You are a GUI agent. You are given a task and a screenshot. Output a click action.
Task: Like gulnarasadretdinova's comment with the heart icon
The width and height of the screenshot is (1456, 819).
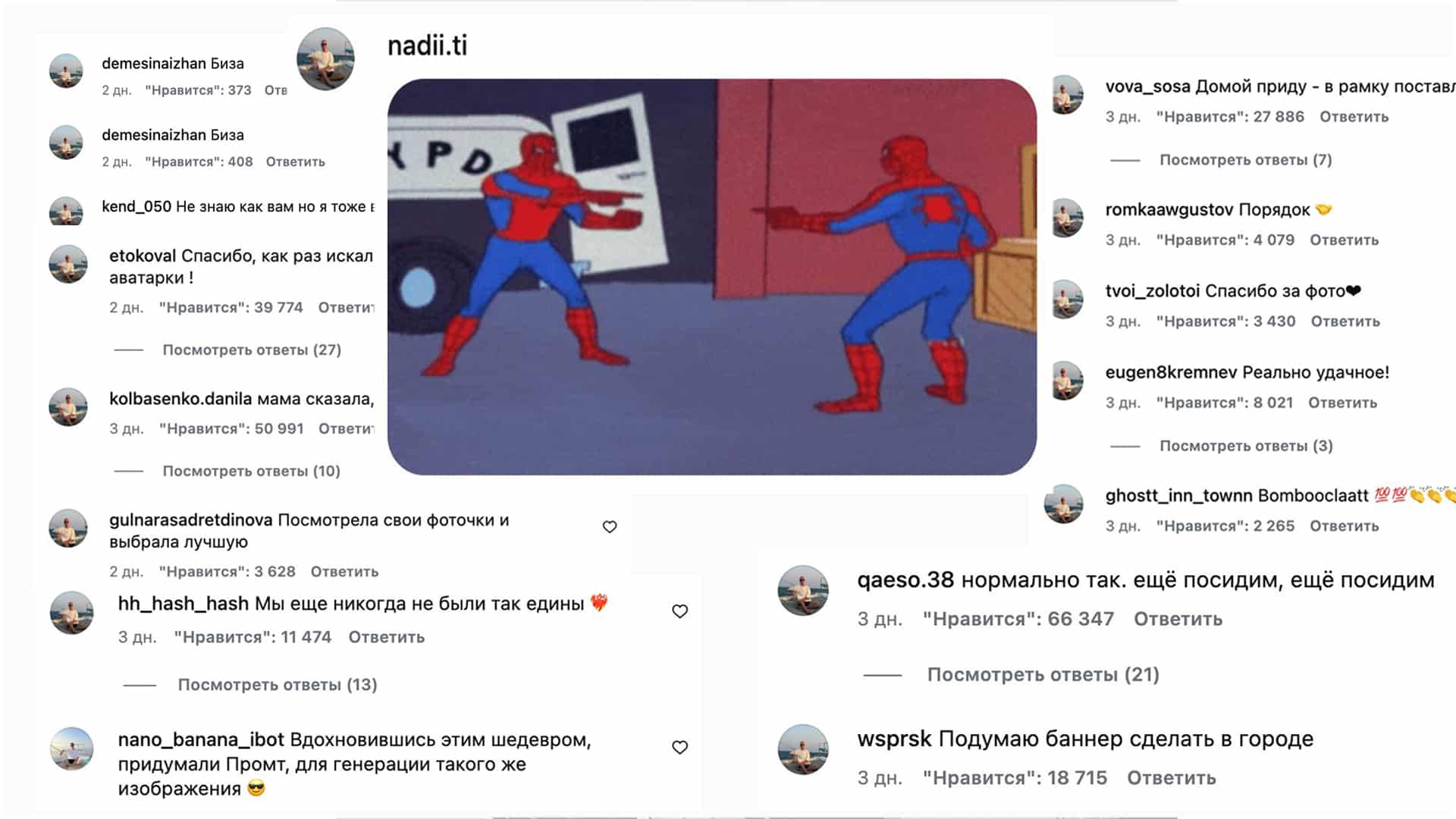coord(610,526)
